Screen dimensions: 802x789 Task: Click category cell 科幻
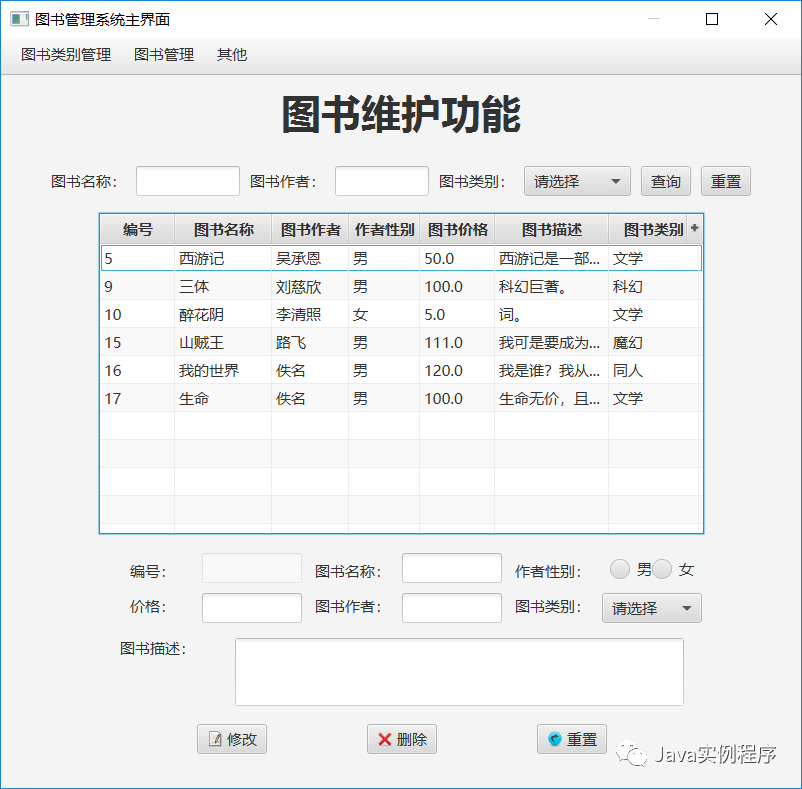point(654,286)
